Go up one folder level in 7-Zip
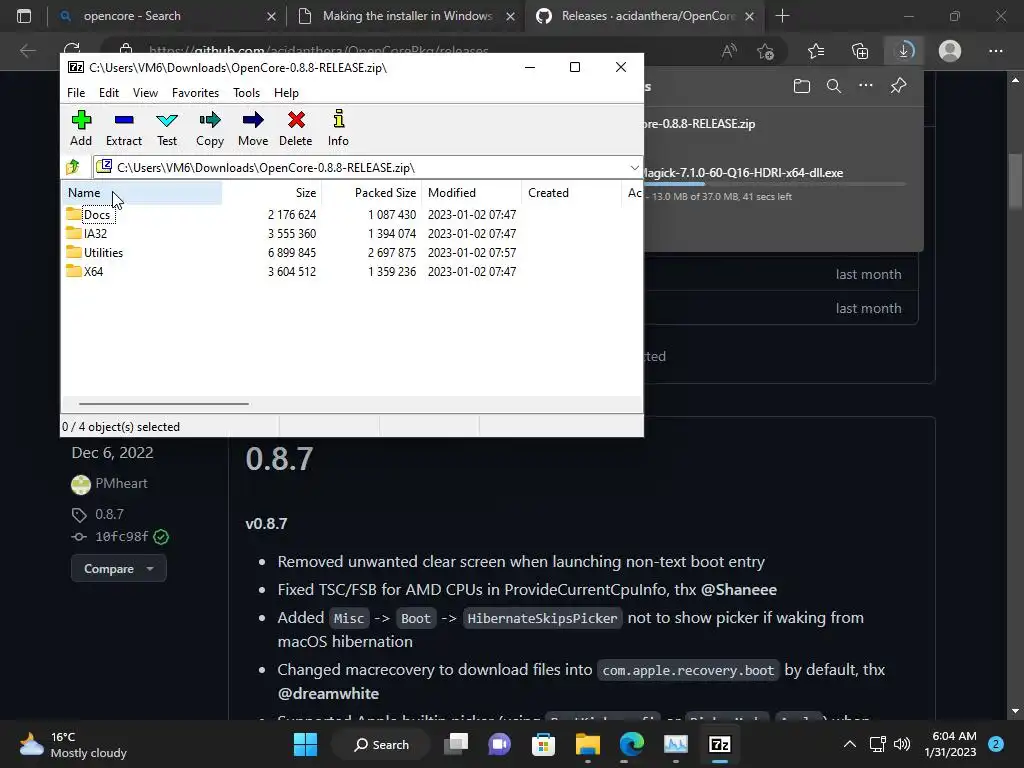 tap(73, 168)
